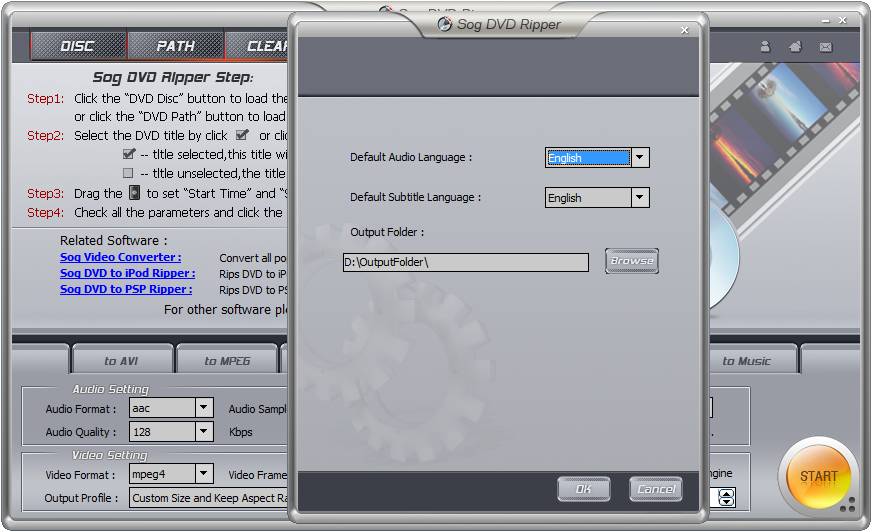Open the Sog DVD to iPod Ripper link
Viewport: 872px width, 532px height.
tap(127, 273)
